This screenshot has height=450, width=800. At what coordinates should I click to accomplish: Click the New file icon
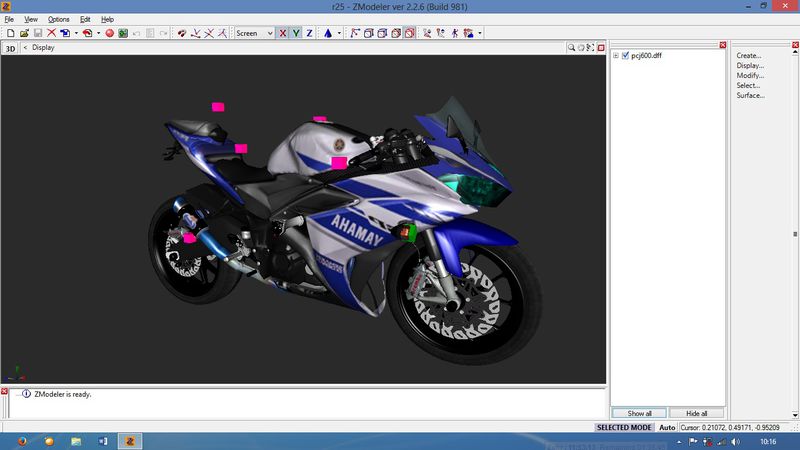pyautogui.click(x=11, y=33)
